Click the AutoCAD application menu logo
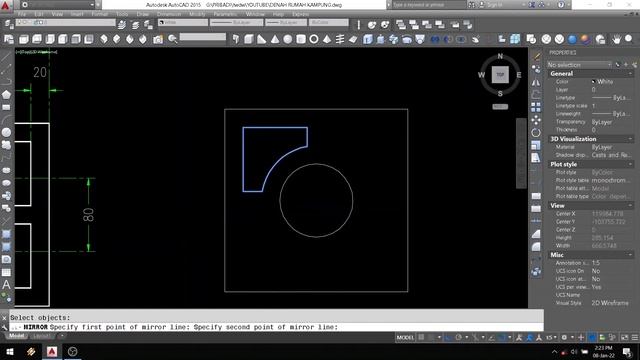640x360 pixels. click(x=5, y=5)
